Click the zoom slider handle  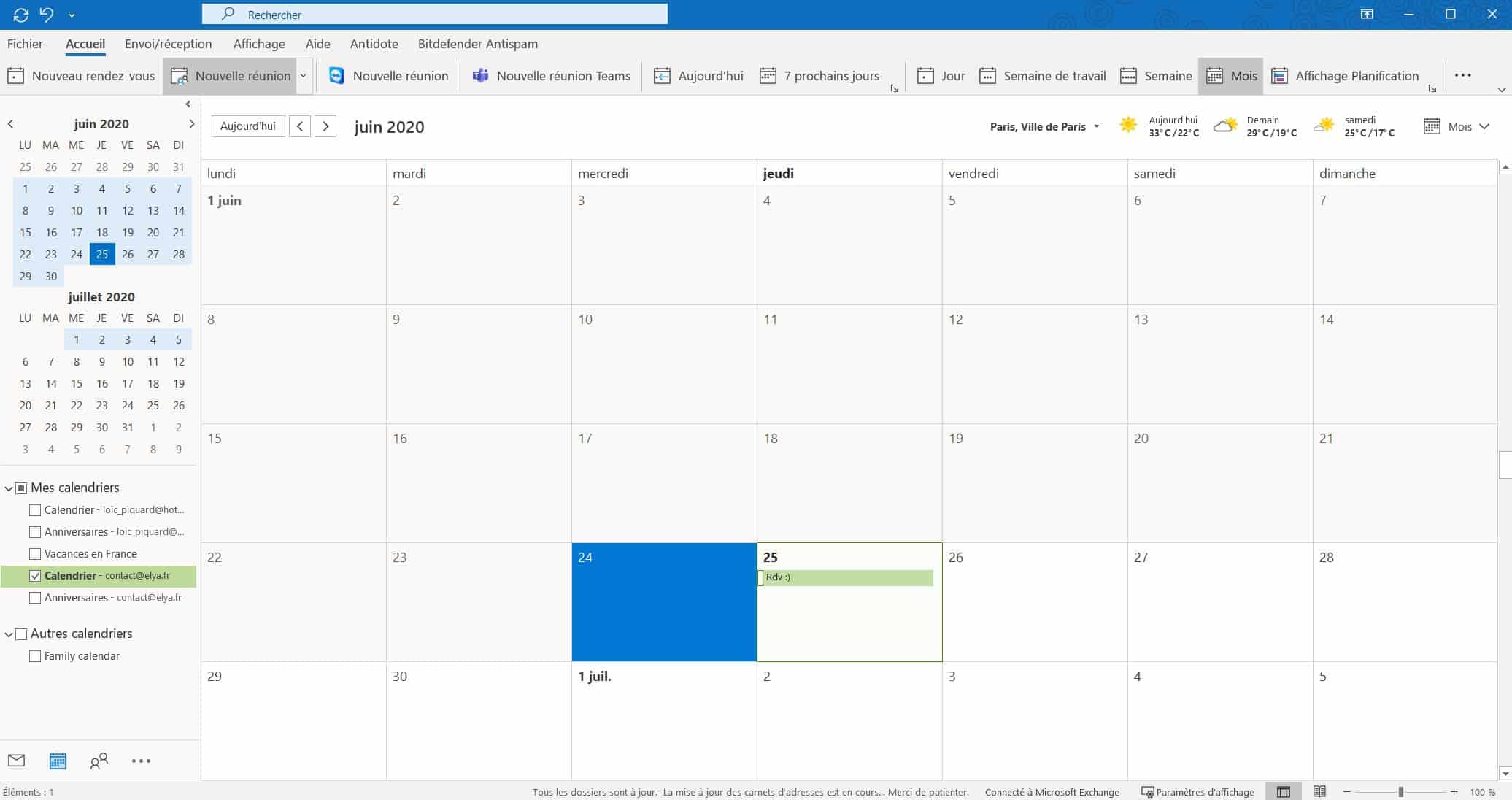coord(1400,792)
